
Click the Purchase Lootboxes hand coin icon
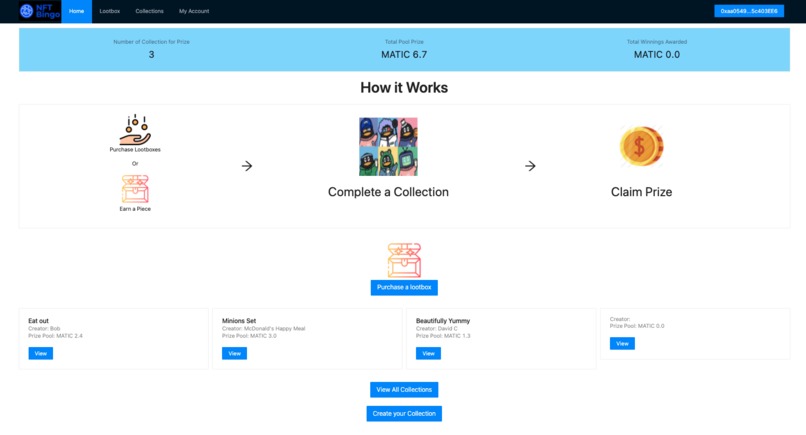[135, 130]
